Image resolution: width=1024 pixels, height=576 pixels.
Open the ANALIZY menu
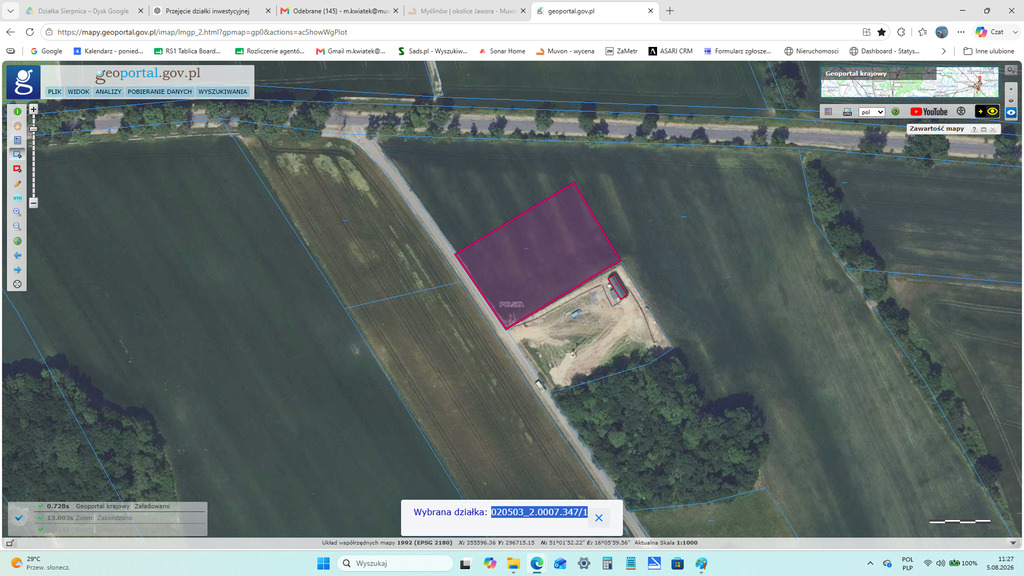pyautogui.click(x=108, y=92)
